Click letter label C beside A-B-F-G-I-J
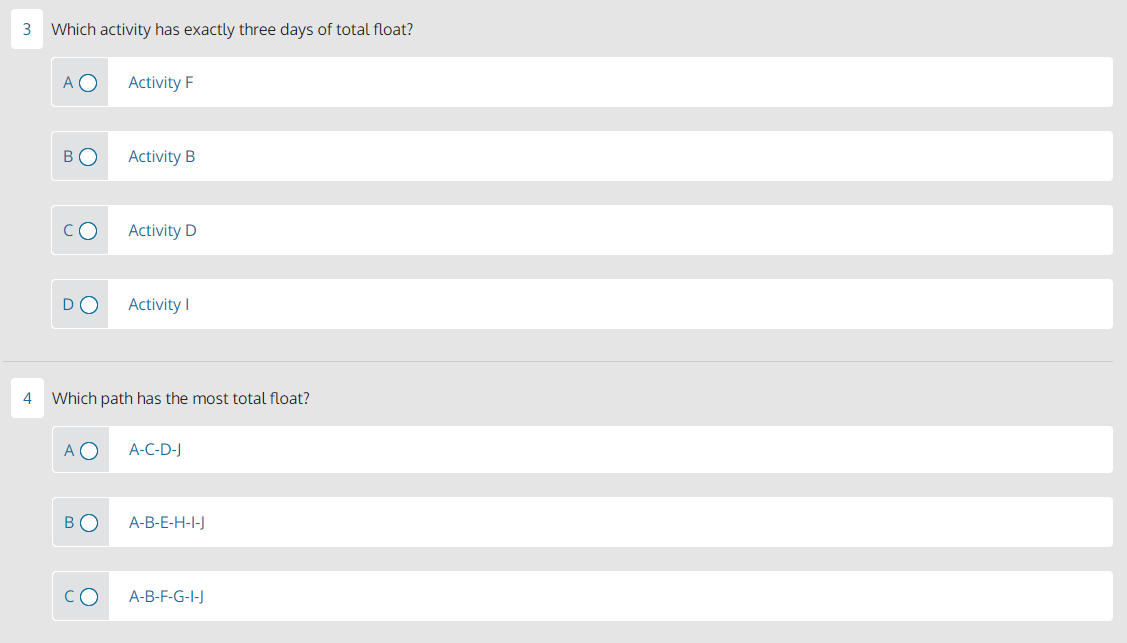The width and height of the screenshot is (1127, 643). coord(69,596)
